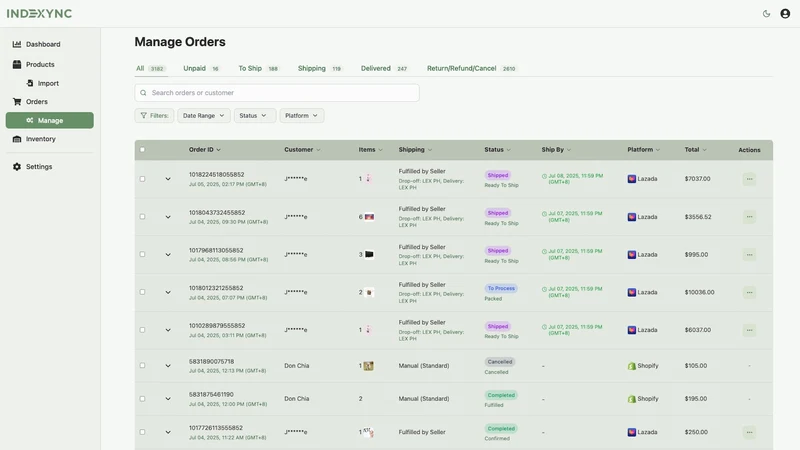The height and width of the screenshot is (450, 800).
Task: Check the box for order 1018043732455852
Action: [x=142, y=217]
